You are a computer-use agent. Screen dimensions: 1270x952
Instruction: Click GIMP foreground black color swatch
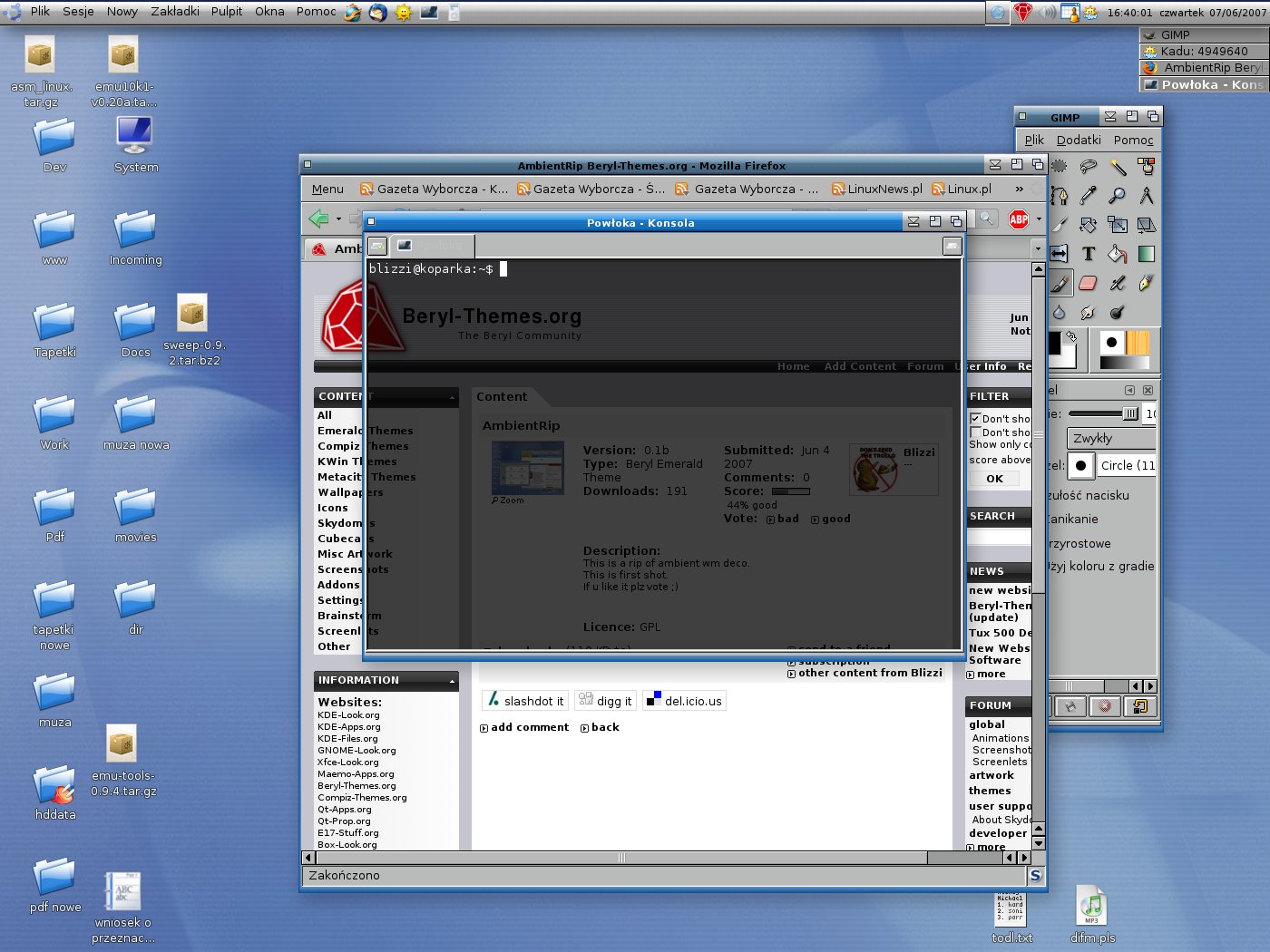point(1055,343)
